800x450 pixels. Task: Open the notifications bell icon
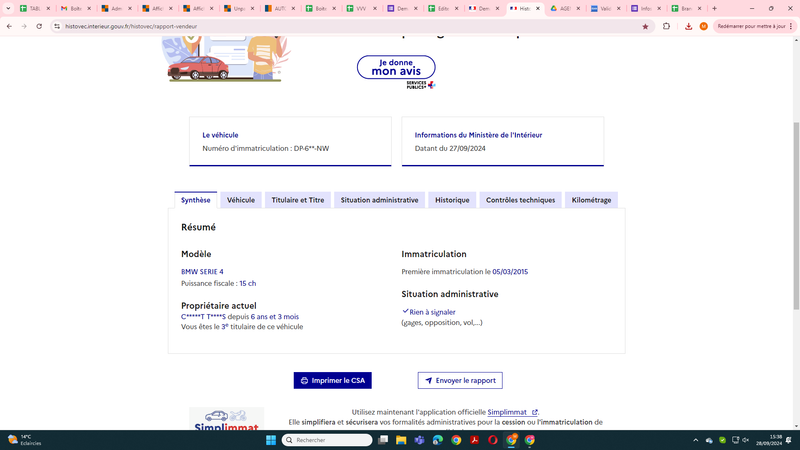(789, 440)
